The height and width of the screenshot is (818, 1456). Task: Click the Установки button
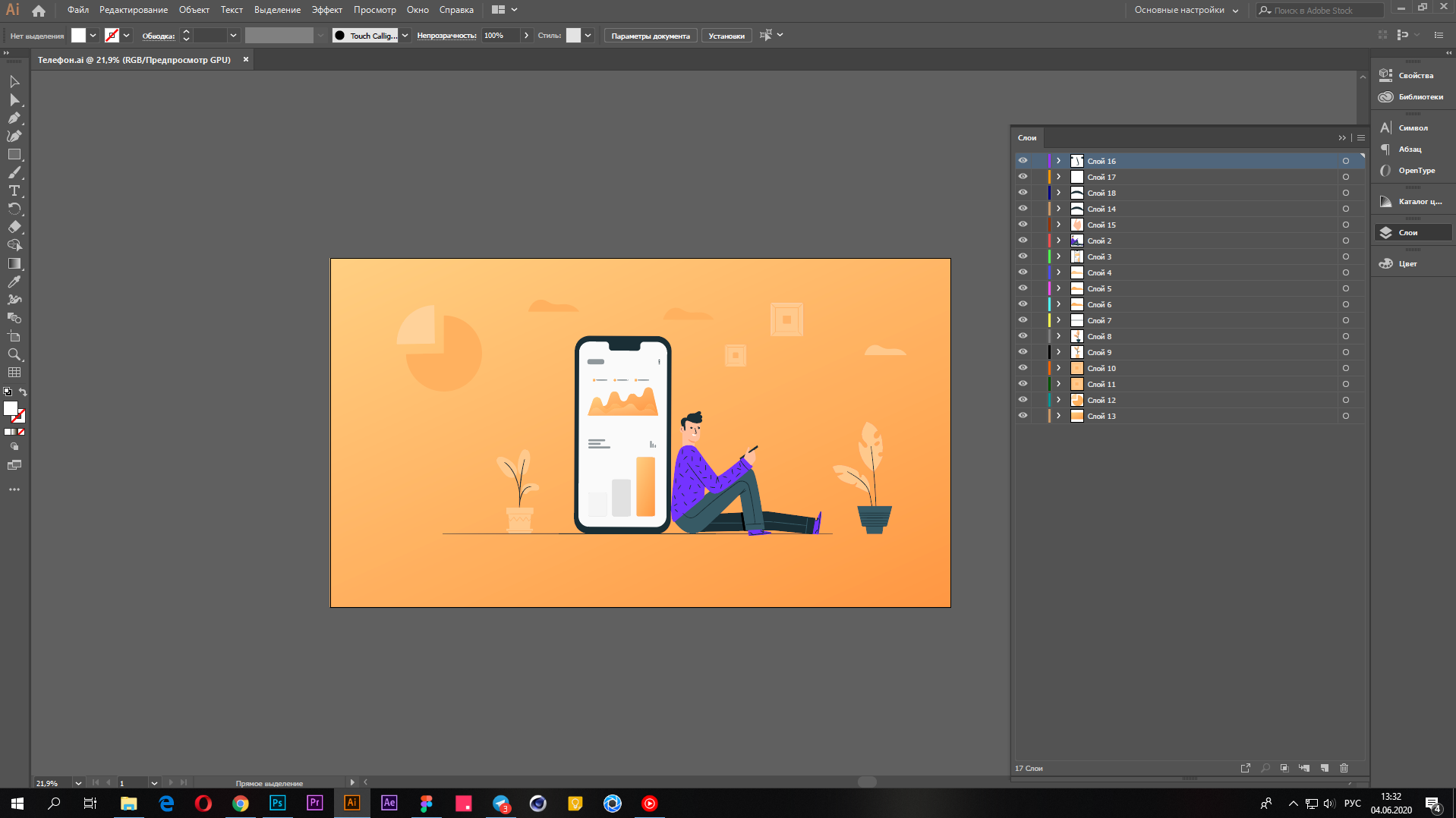coord(726,36)
